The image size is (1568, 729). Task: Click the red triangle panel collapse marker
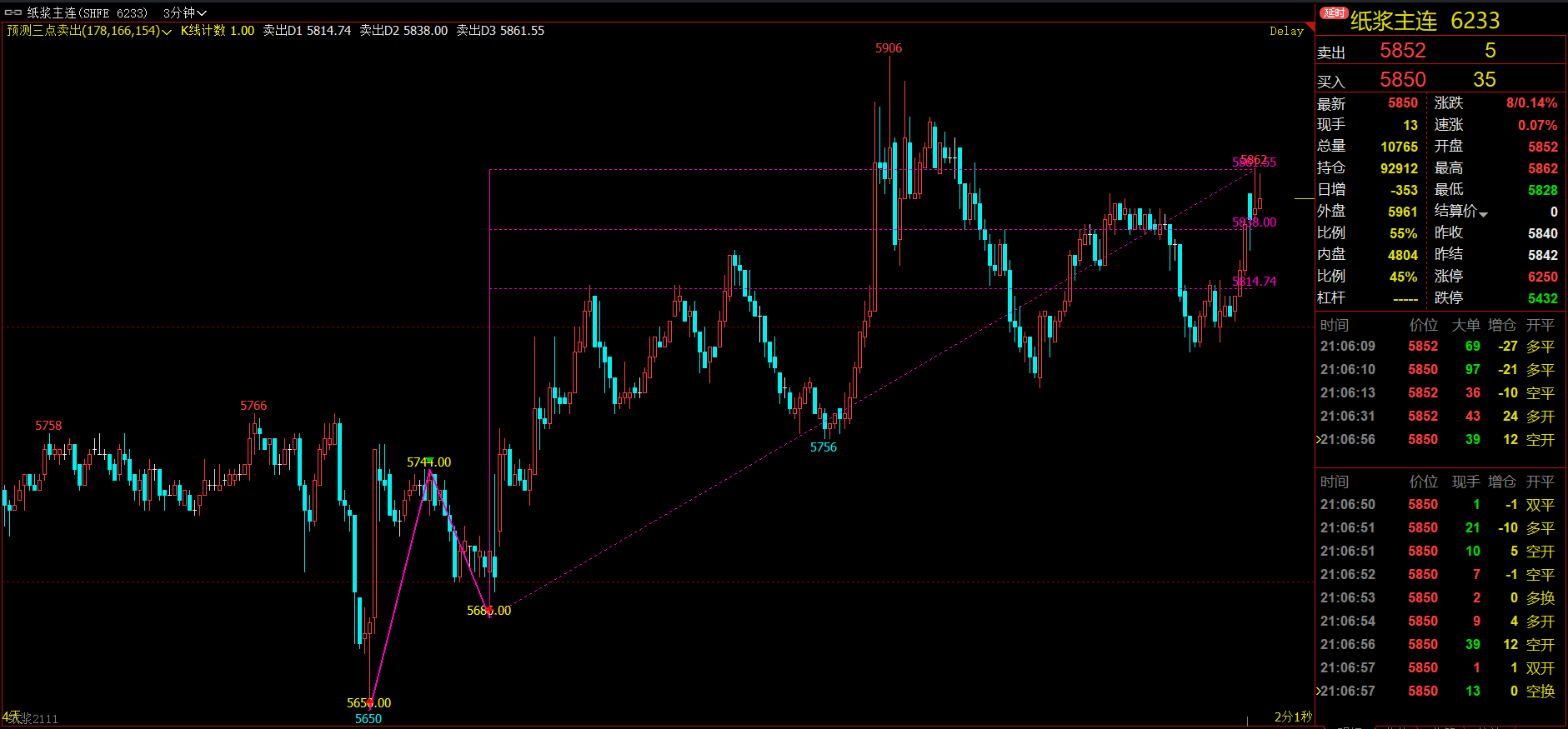click(x=1310, y=27)
